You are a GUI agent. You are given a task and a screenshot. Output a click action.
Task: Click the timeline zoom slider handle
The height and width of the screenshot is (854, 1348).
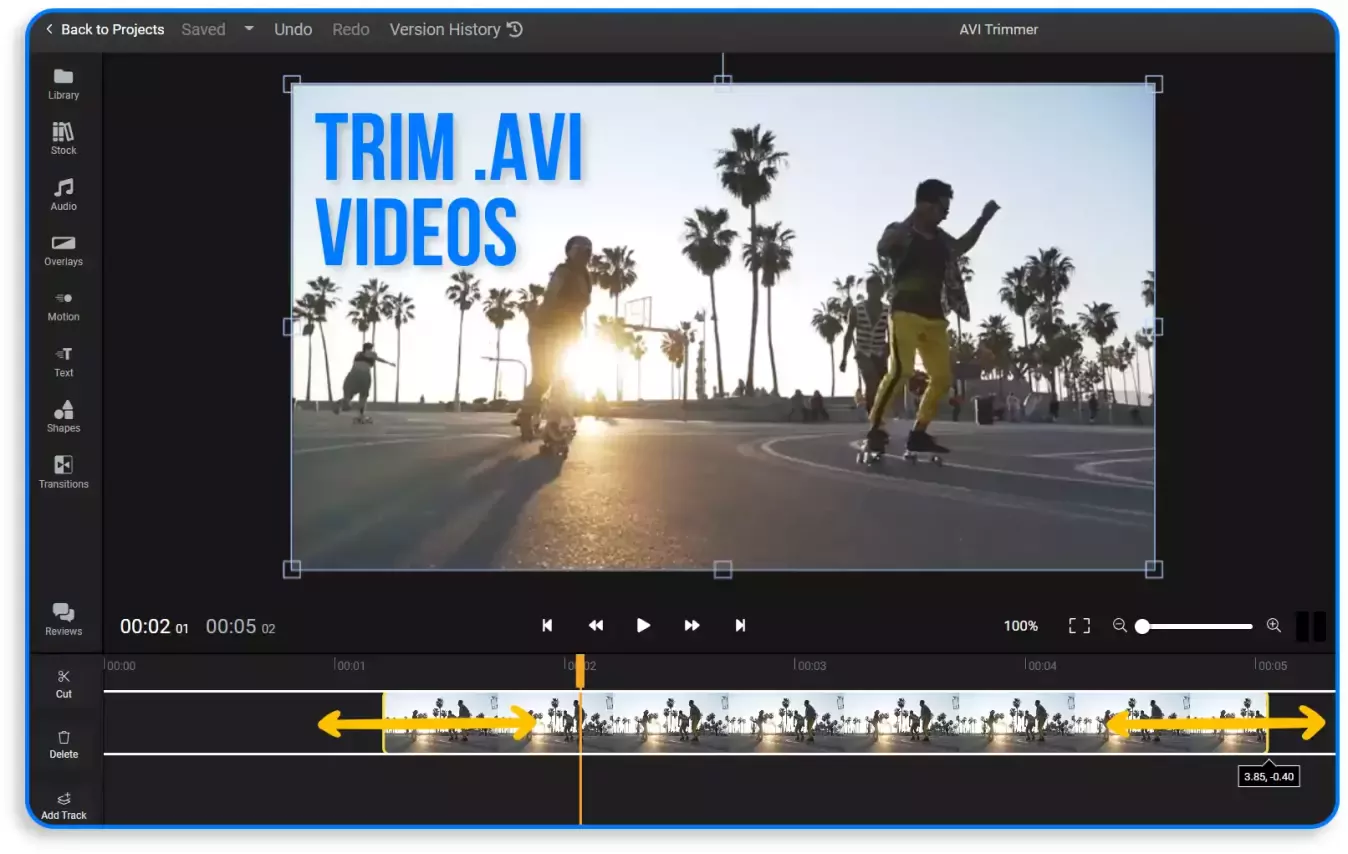coord(1142,626)
